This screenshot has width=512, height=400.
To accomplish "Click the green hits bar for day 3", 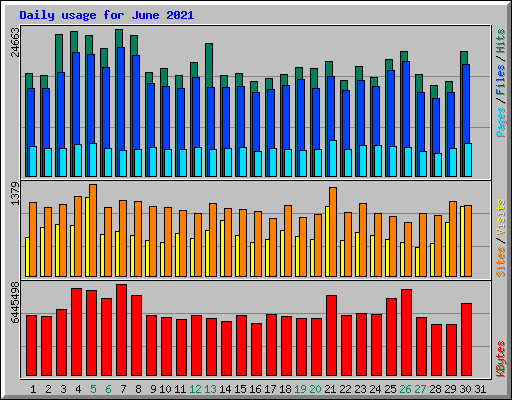I will [x=59, y=53].
